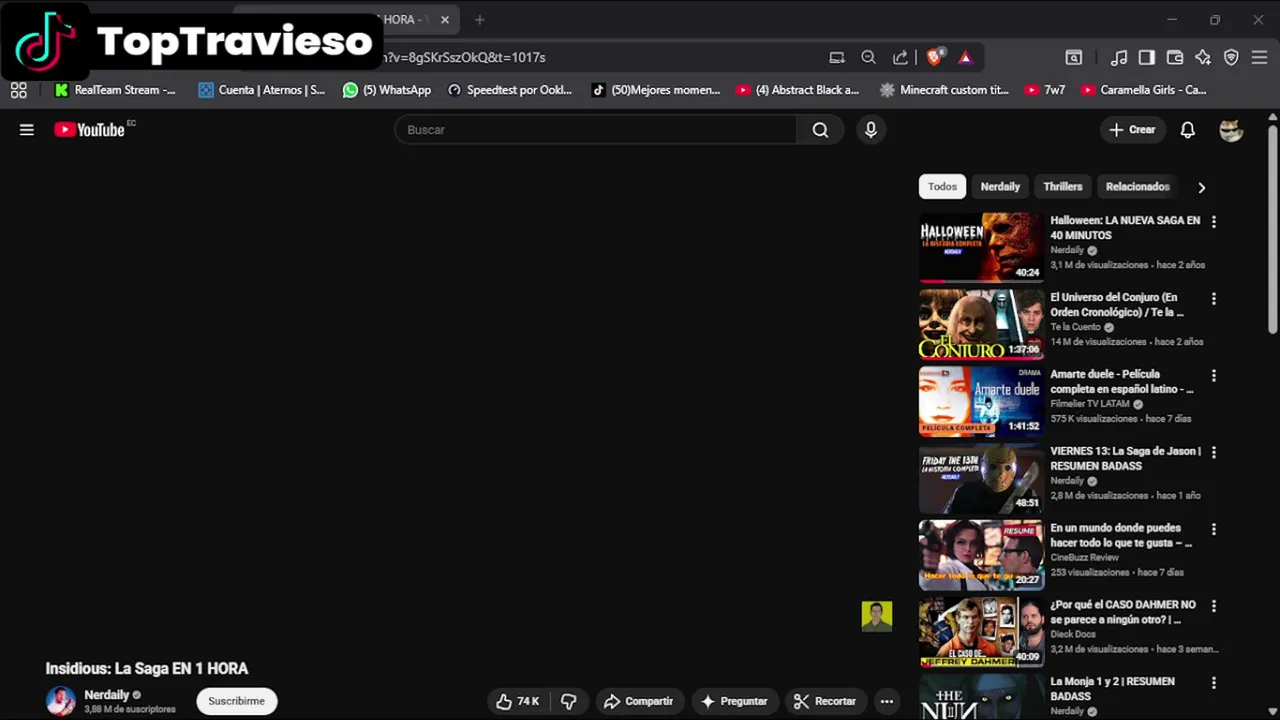Open Leo AI sparkle icon
The width and height of the screenshot is (1280, 720).
tap(1203, 57)
